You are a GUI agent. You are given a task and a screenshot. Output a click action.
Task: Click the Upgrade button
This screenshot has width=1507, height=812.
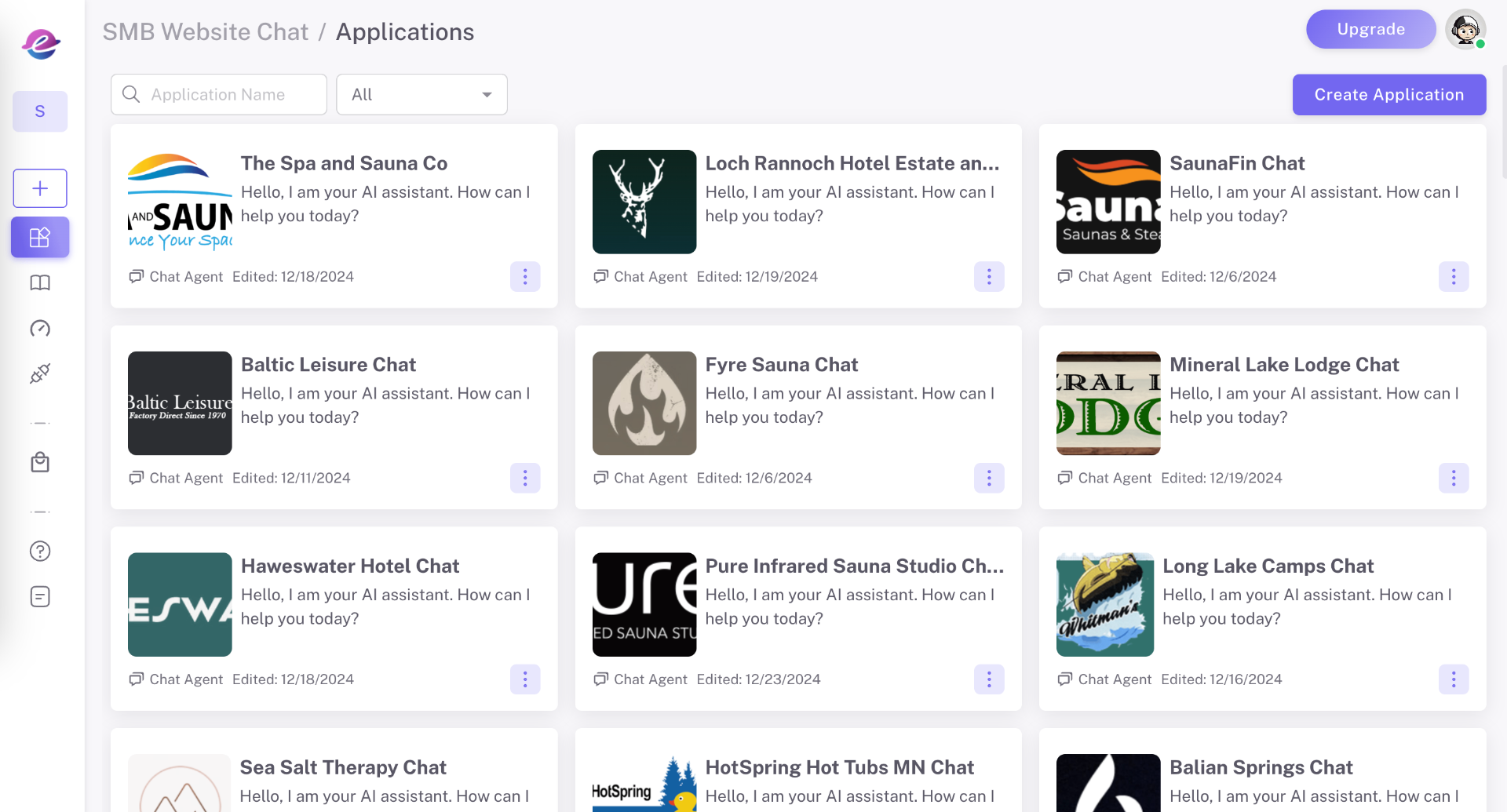pos(1370,30)
